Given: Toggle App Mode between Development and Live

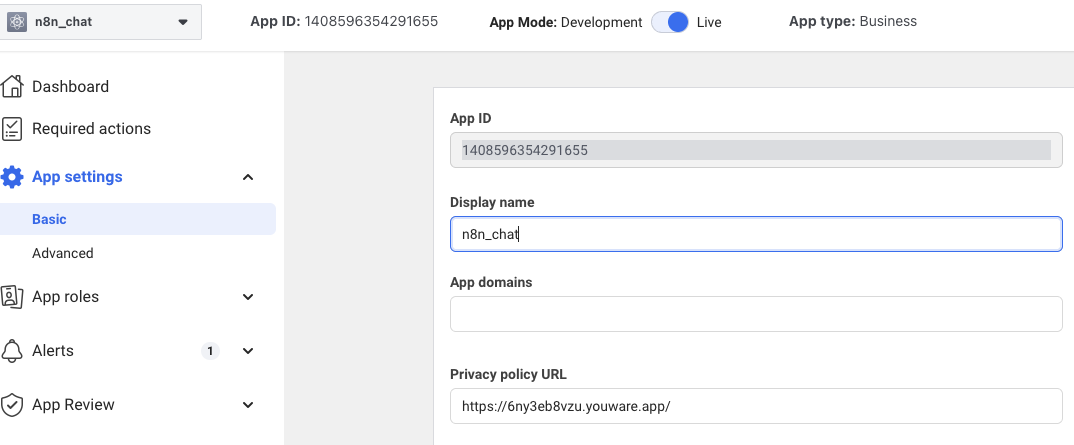Looking at the screenshot, I should 670,22.
